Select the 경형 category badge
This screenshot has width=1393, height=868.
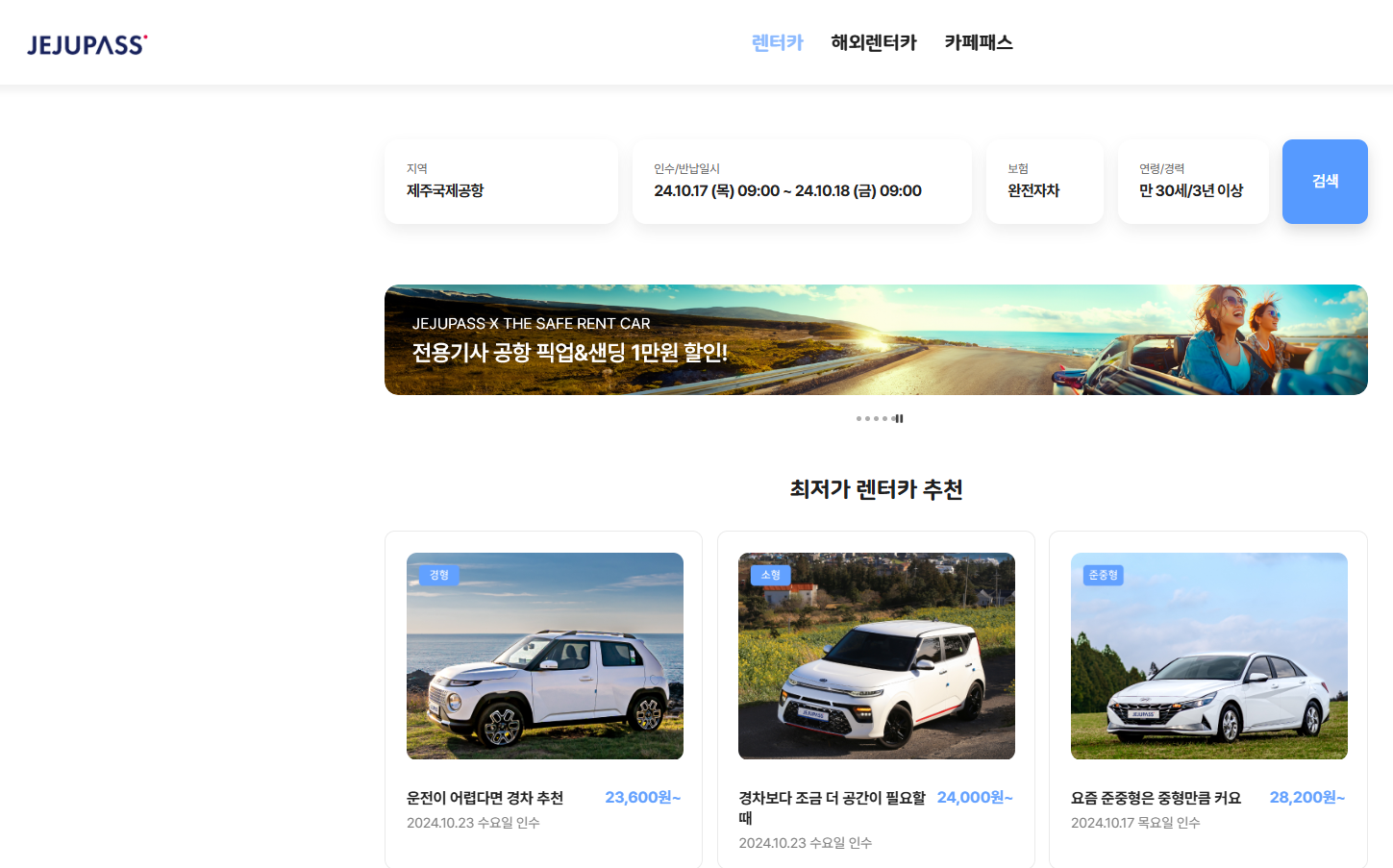click(437, 575)
